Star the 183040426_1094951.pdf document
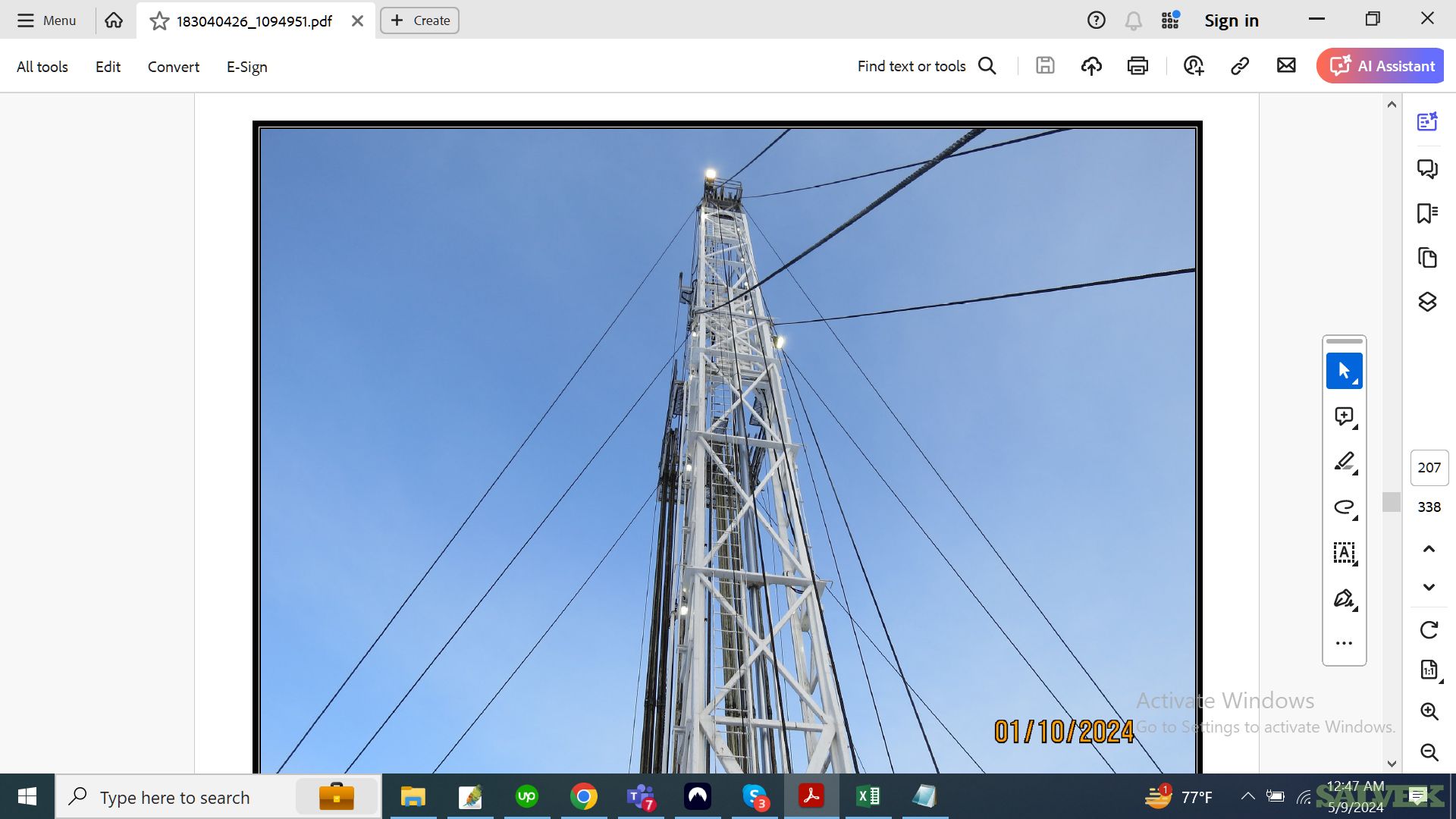Viewport: 1456px width, 819px height. click(159, 21)
